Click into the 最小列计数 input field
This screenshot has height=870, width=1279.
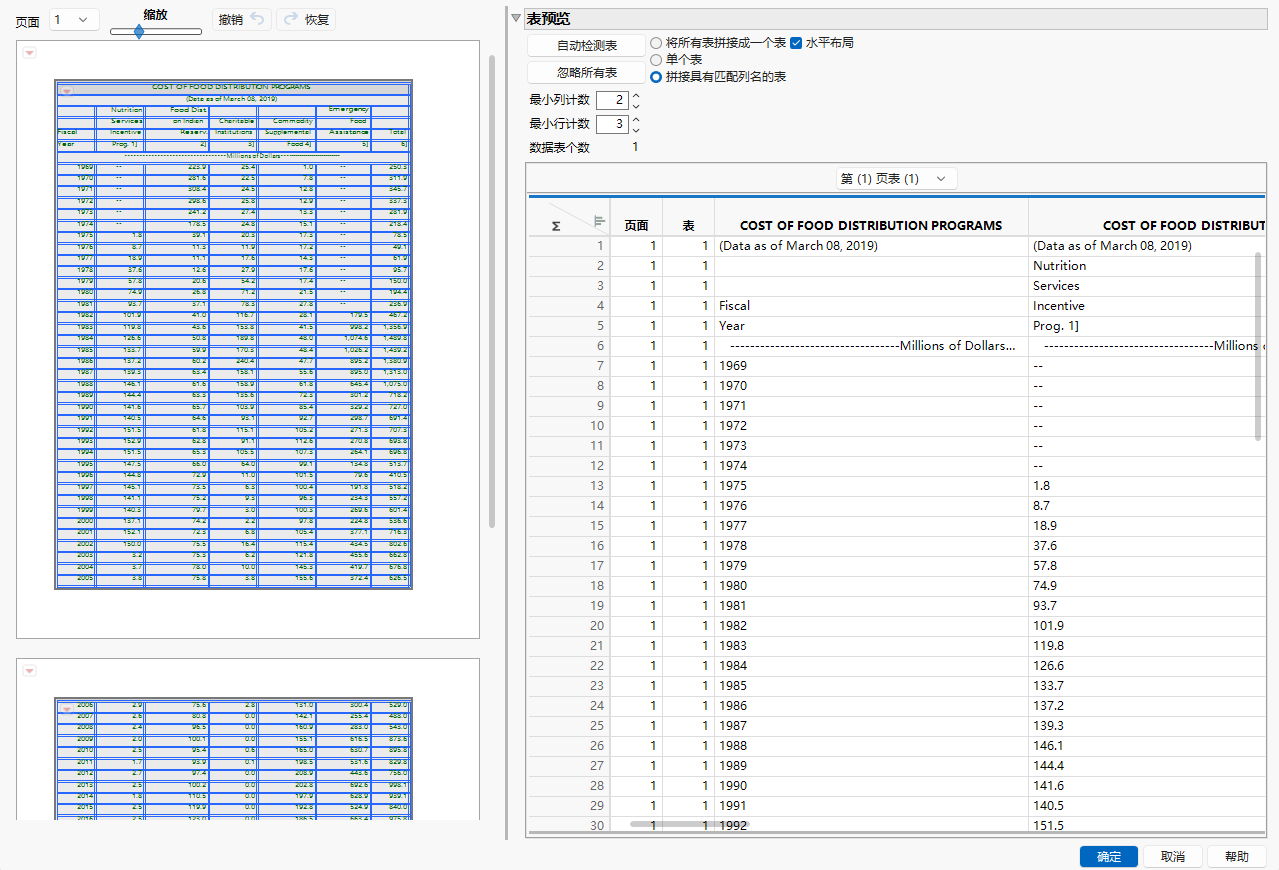point(611,100)
